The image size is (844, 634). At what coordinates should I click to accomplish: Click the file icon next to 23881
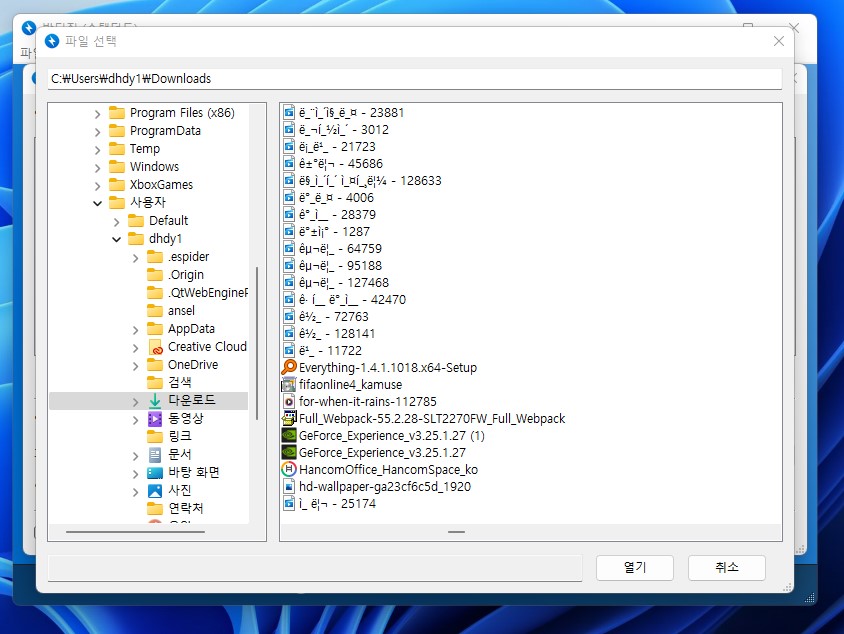tap(289, 112)
